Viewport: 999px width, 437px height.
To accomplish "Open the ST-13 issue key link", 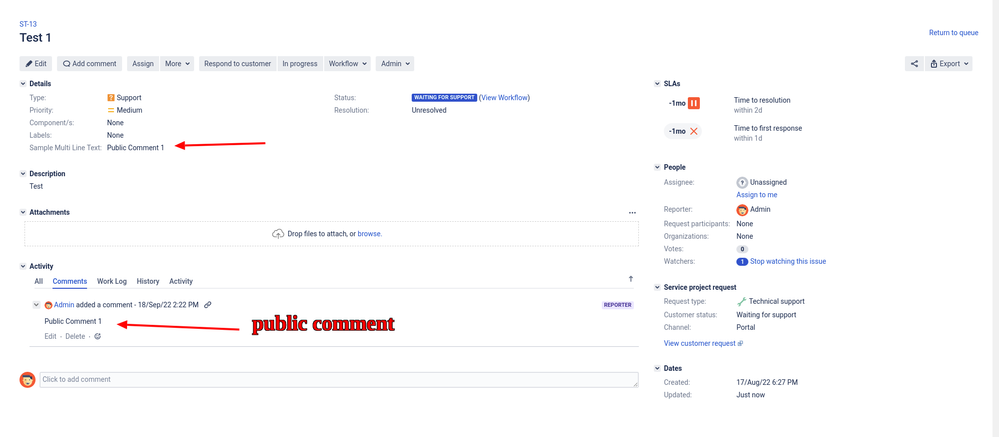I will (28, 24).
